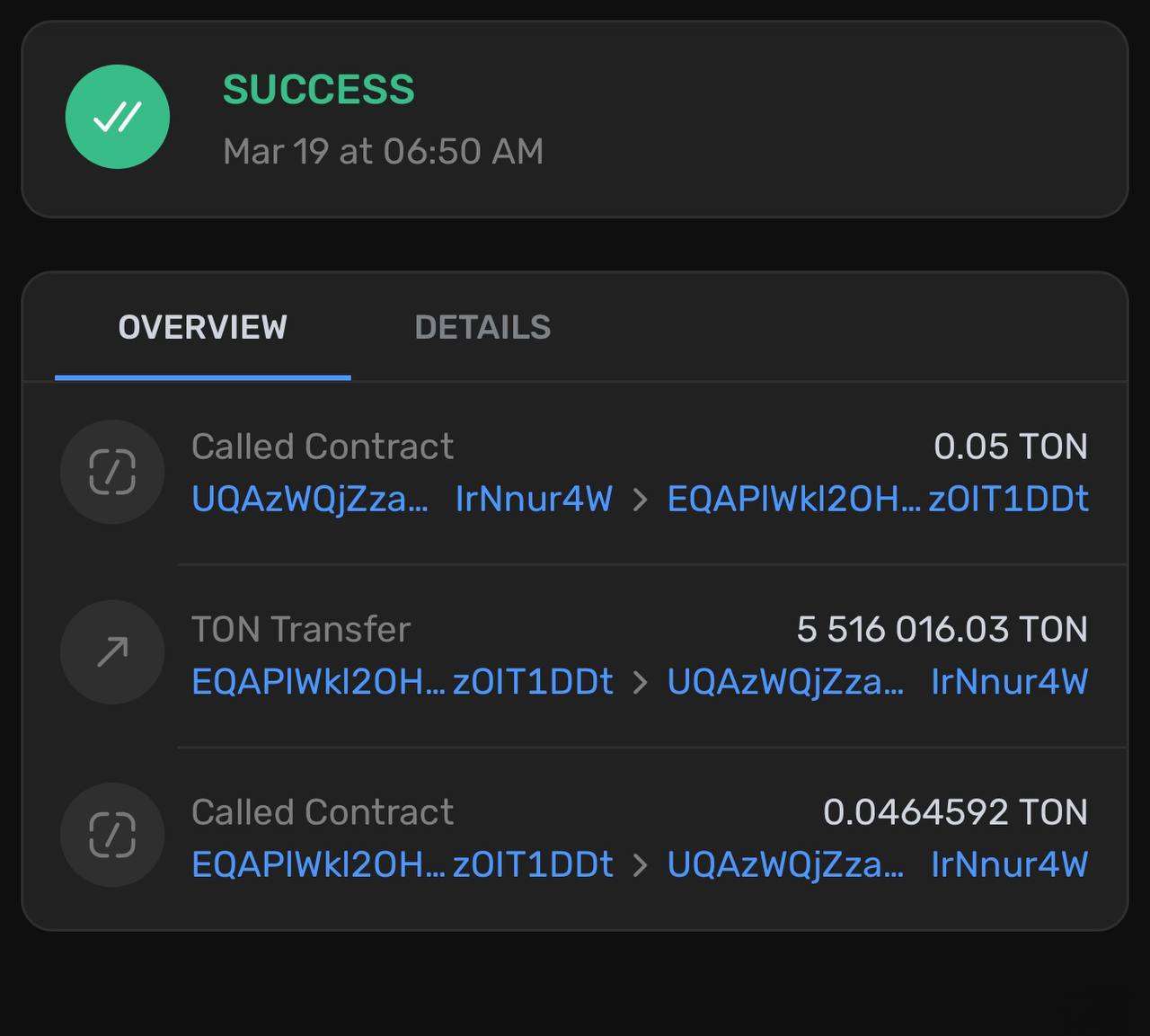
Task: Click the last Called Contract icon
Action: click(x=112, y=835)
